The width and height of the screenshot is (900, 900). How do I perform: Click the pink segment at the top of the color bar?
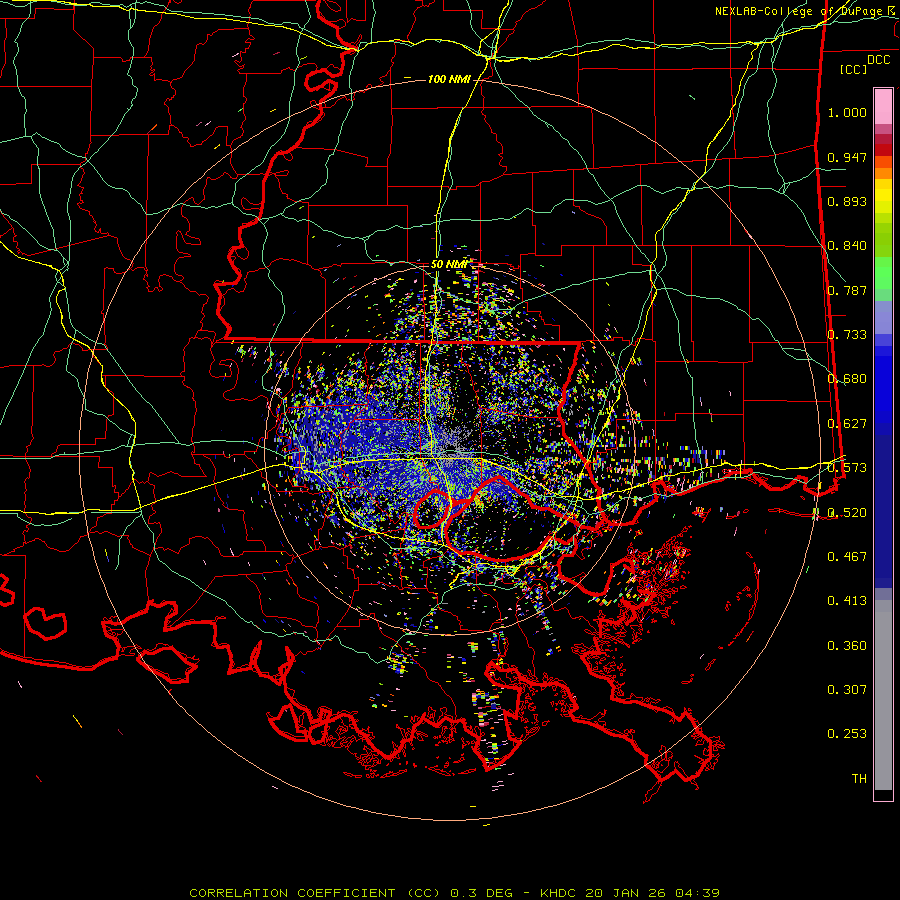pyautogui.click(x=883, y=106)
